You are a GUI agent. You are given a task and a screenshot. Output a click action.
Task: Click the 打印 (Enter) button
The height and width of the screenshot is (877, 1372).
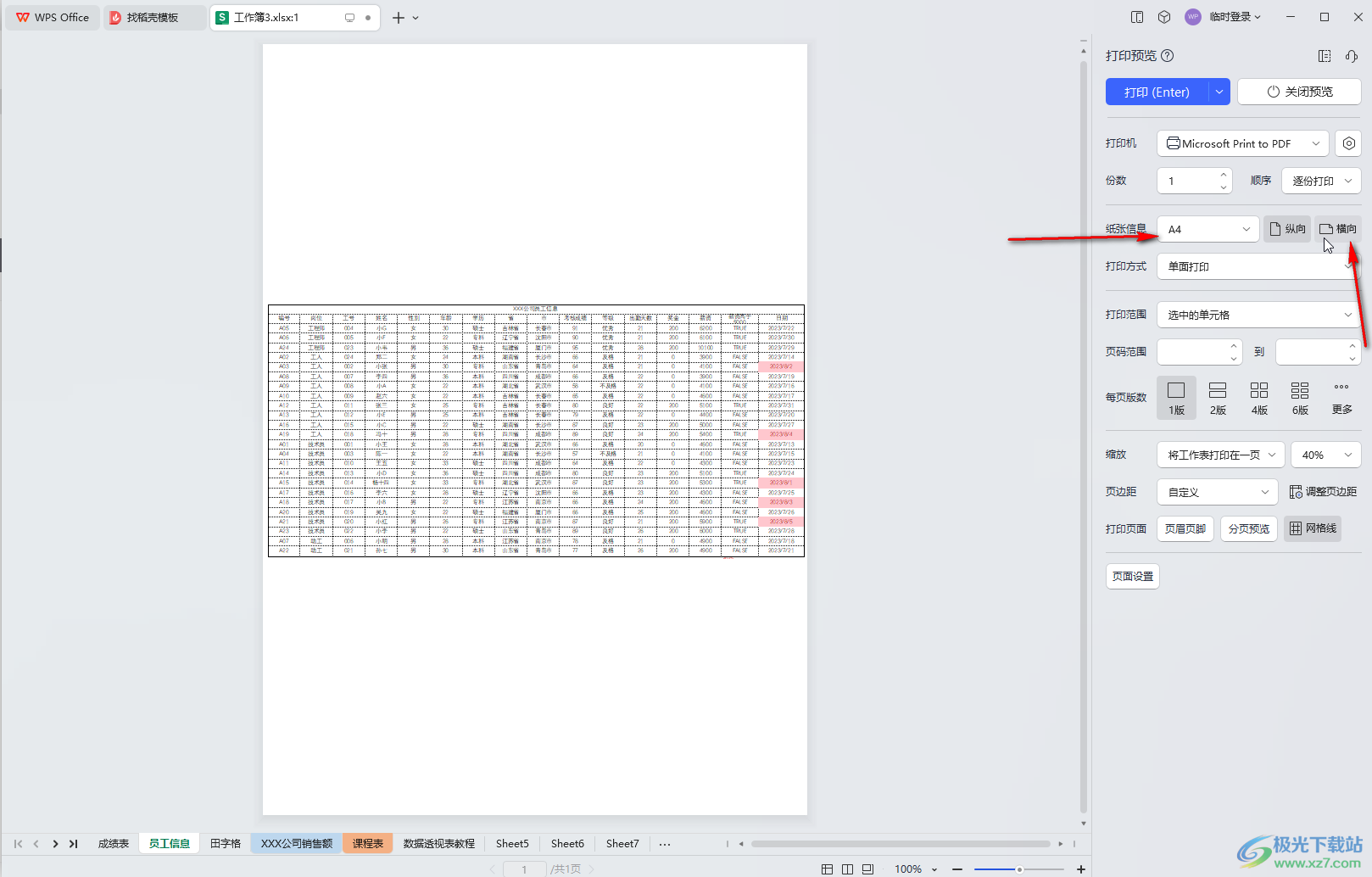pos(1157,92)
